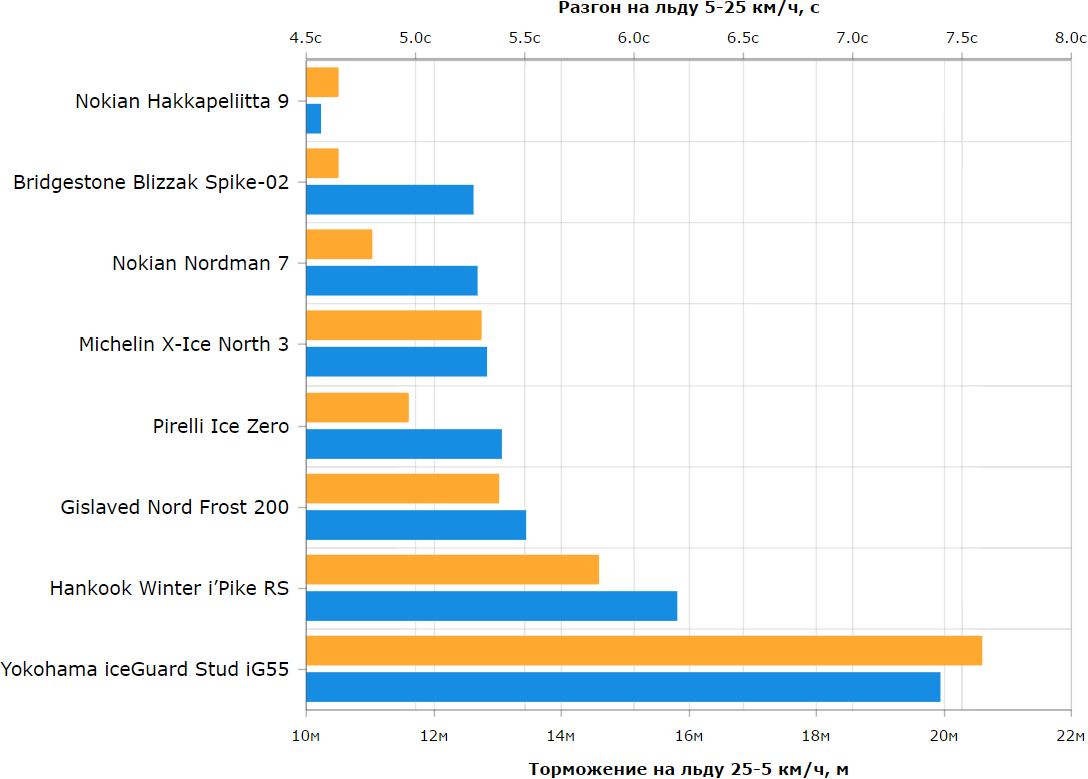The image size is (1088, 779).
Task: Click the '10м' bottom axis tick label
Action: pos(306,735)
